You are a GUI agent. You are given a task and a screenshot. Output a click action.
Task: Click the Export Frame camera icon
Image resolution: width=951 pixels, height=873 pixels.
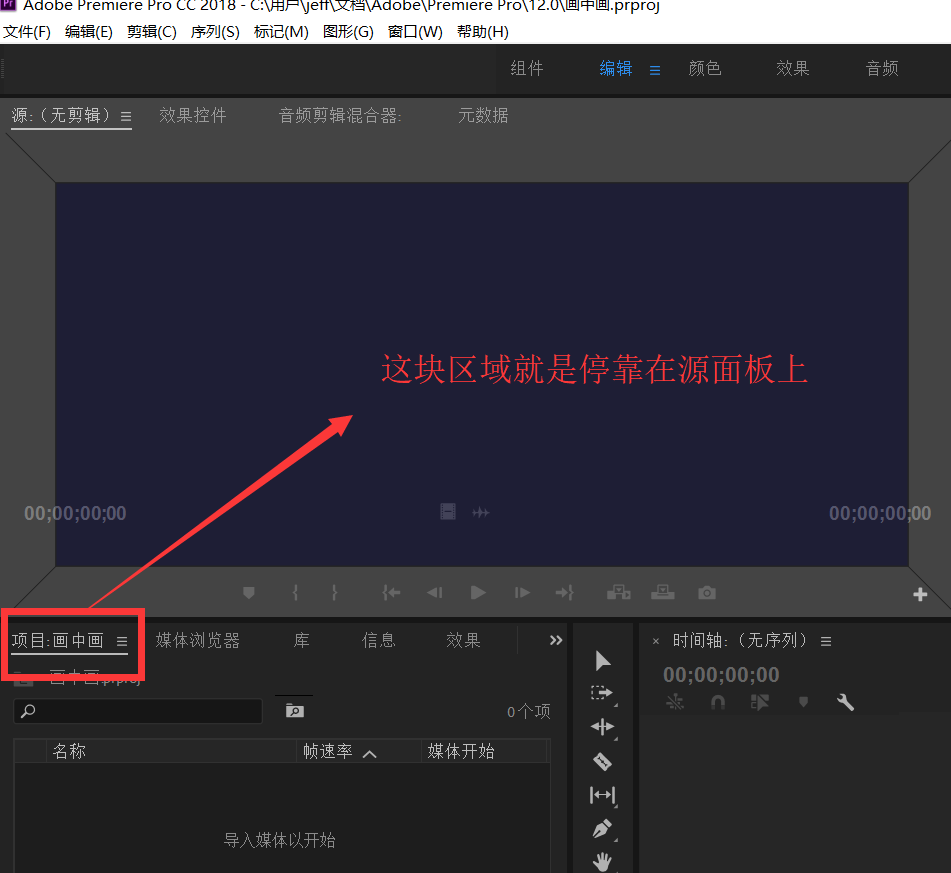[x=706, y=592]
